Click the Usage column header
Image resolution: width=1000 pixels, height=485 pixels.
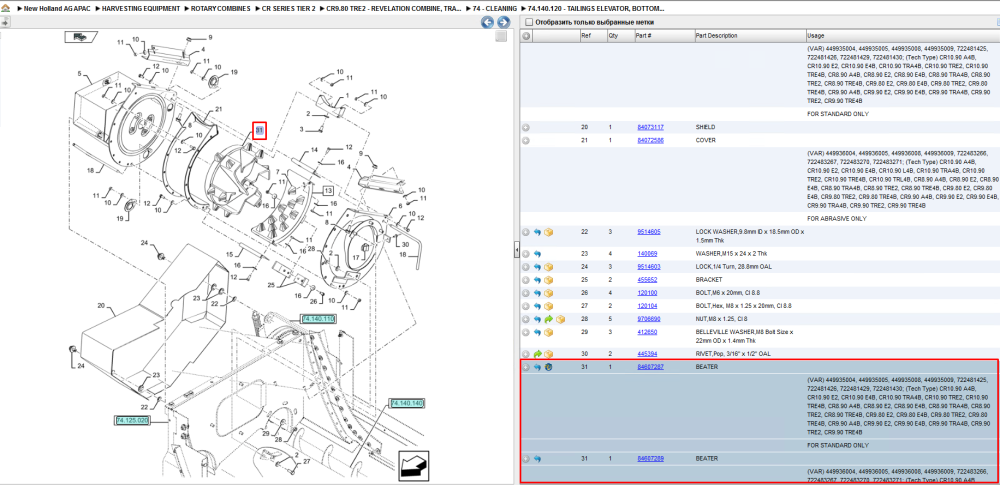pos(902,36)
